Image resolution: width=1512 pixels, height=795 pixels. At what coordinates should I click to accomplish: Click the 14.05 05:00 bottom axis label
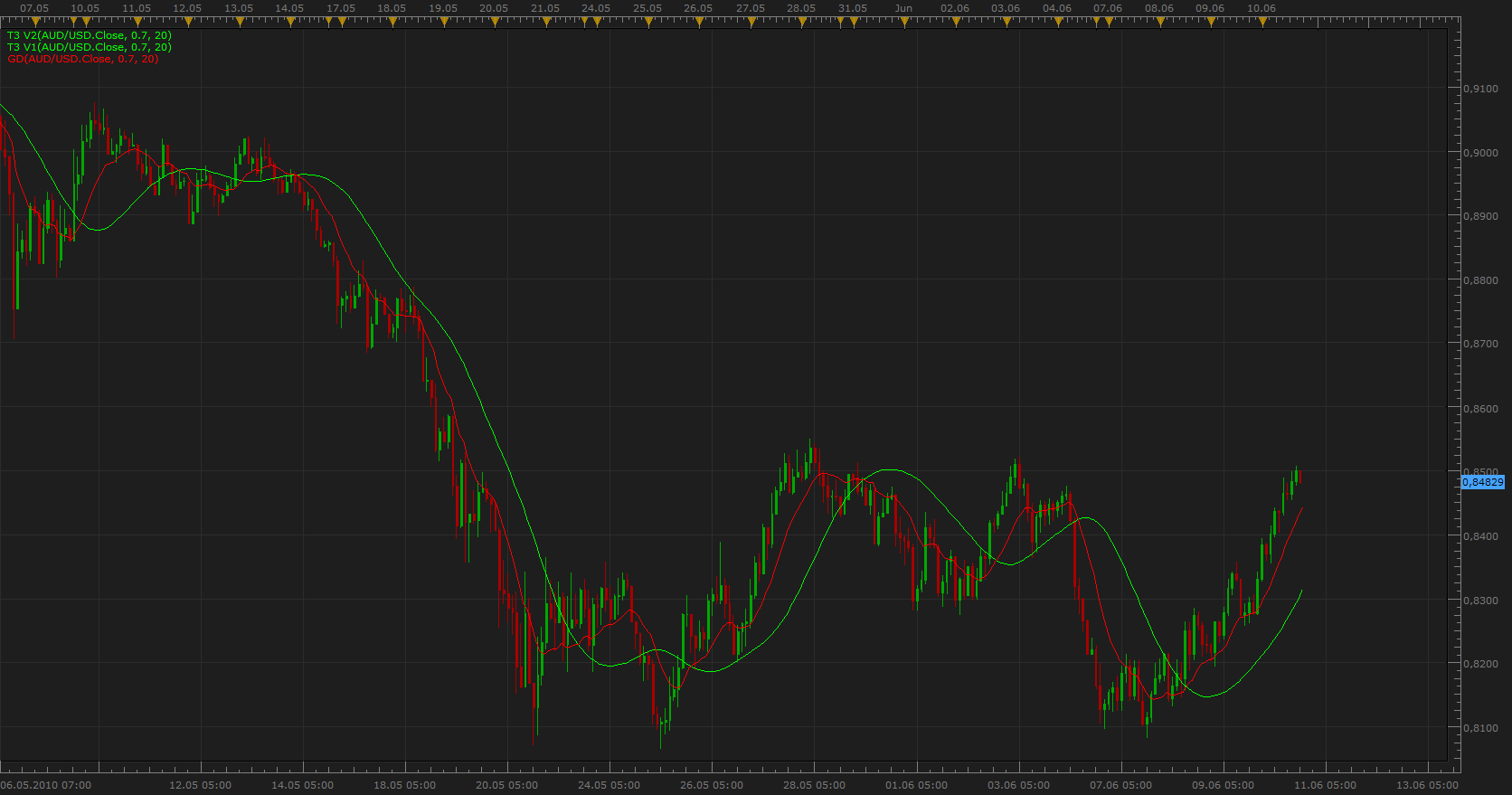pyautogui.click(x=303, y=785)
